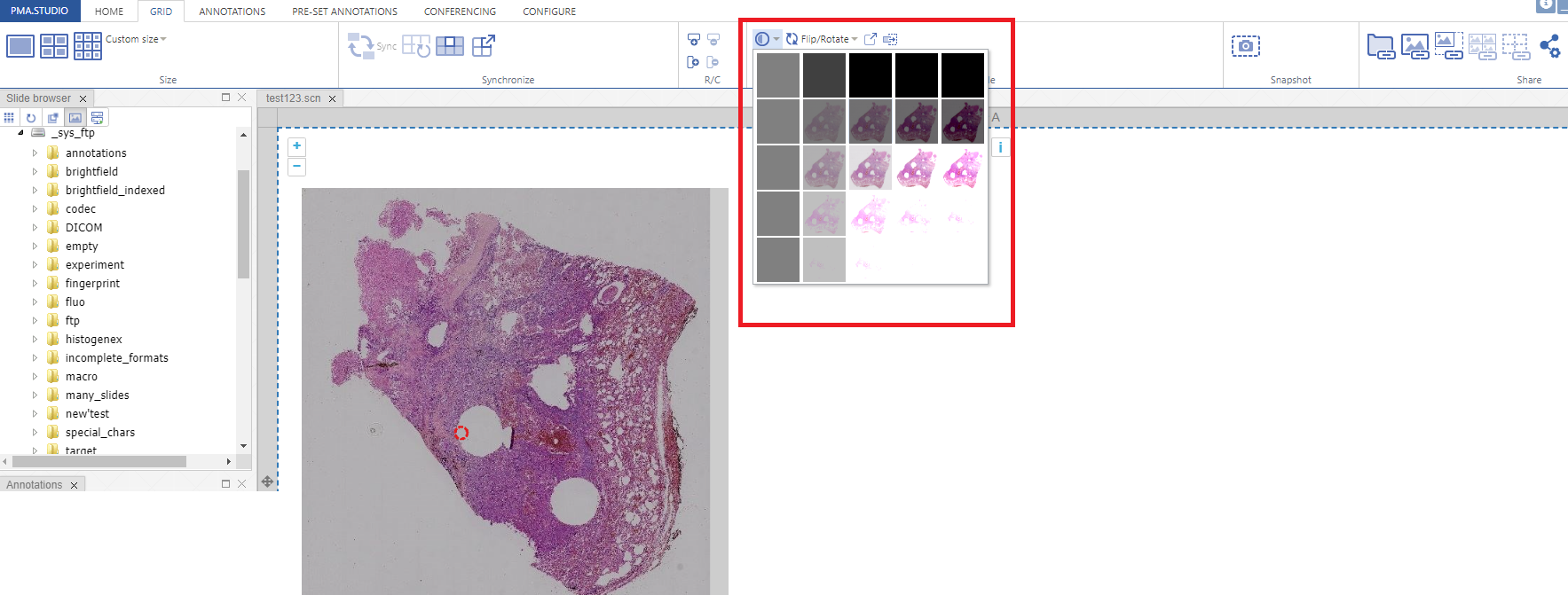Close the test123.scn document tab
Screen dimensions: 1568x595
point(333,99)
